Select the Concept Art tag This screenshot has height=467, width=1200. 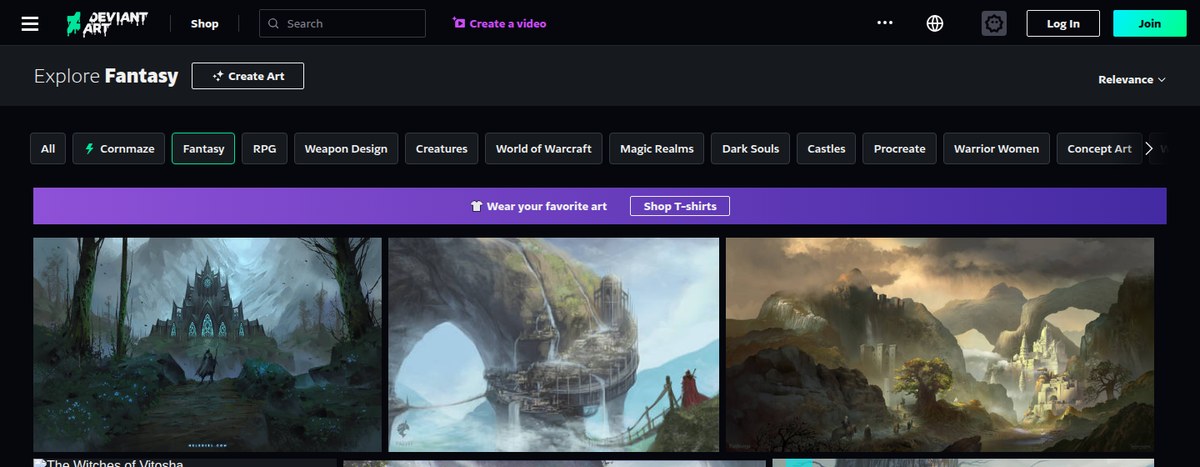1099,148
